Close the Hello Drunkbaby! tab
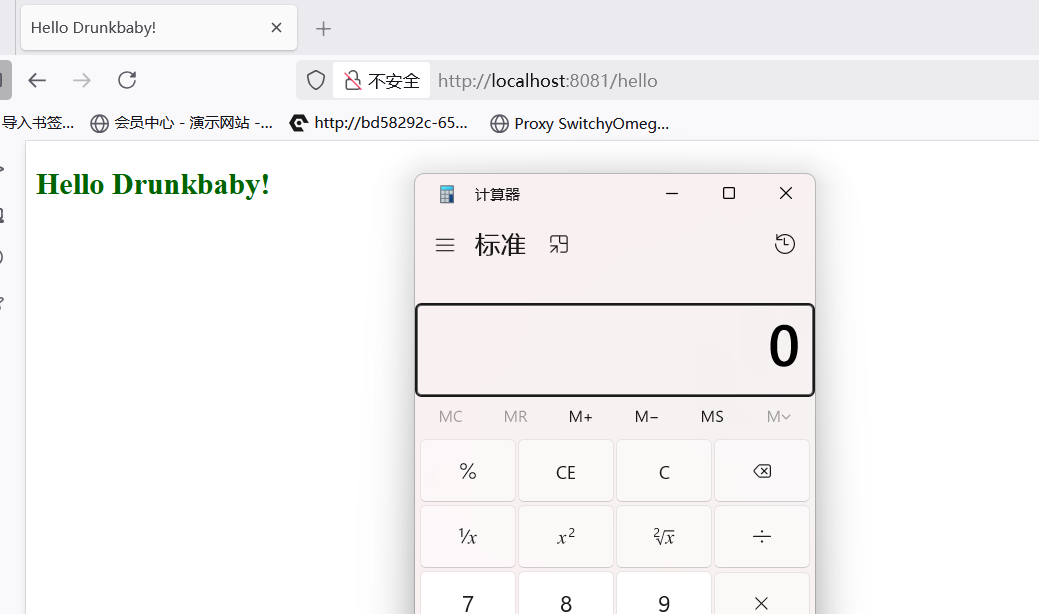The height and width of the screenshot is (614, 1039). click(x=276, y=28)
